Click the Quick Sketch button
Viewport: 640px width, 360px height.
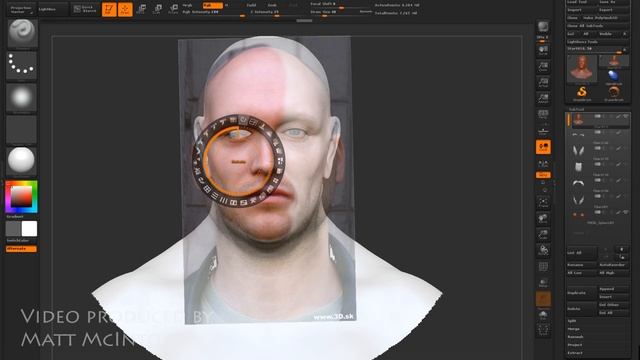[x=85, y=9]
